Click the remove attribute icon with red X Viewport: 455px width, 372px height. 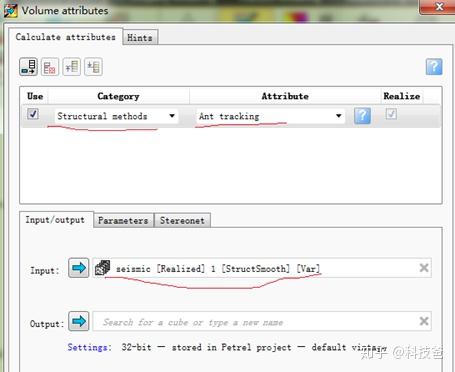[50, 67]
